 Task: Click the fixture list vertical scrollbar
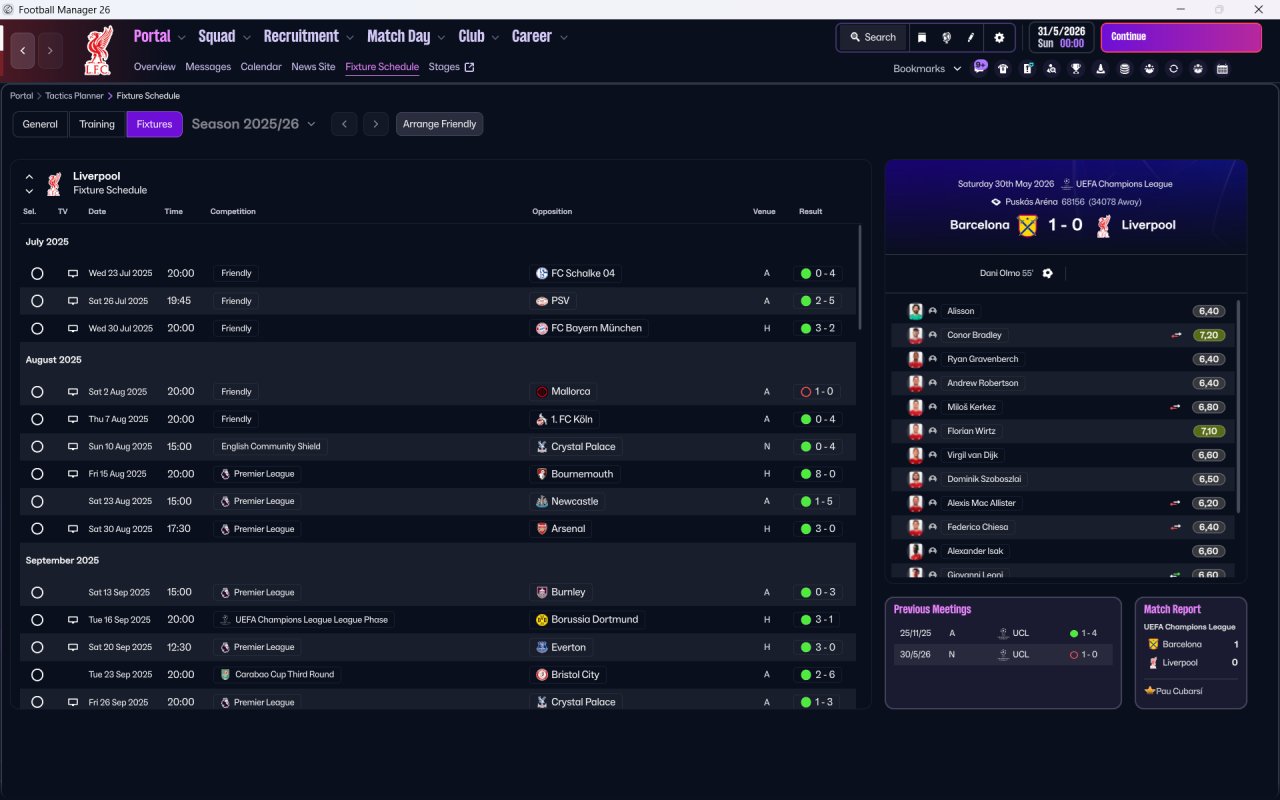point(860,278)
